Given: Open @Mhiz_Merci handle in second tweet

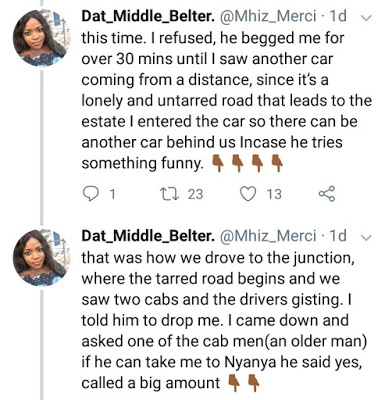Looking at the screenshot, I should [x=268, y=236].
